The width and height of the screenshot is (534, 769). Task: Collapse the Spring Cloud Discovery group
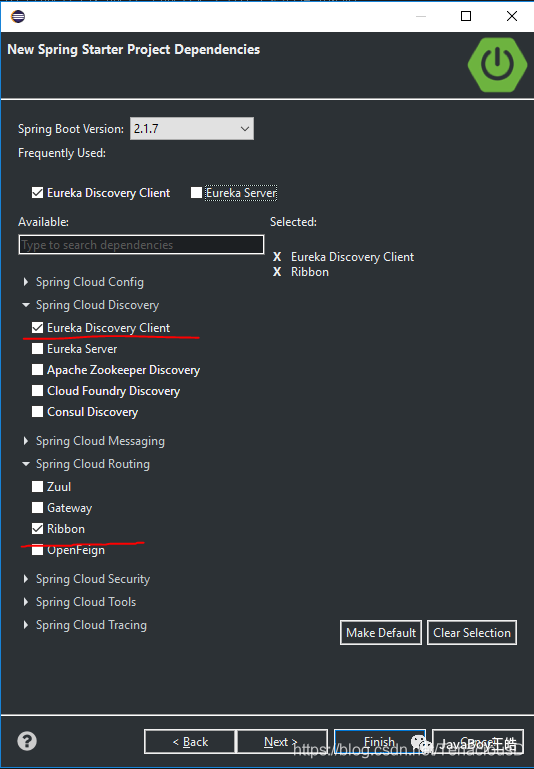coord(25,305)
